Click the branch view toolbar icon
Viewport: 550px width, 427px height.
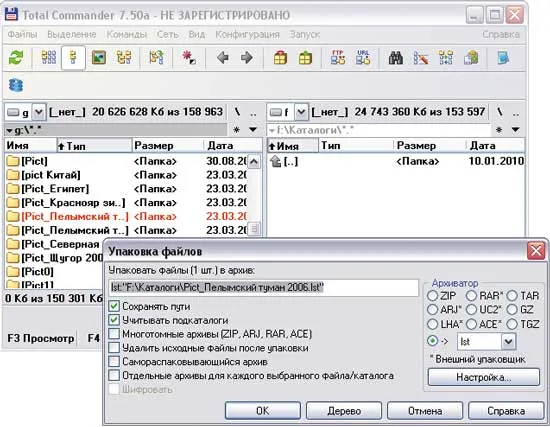click(156, 58)
